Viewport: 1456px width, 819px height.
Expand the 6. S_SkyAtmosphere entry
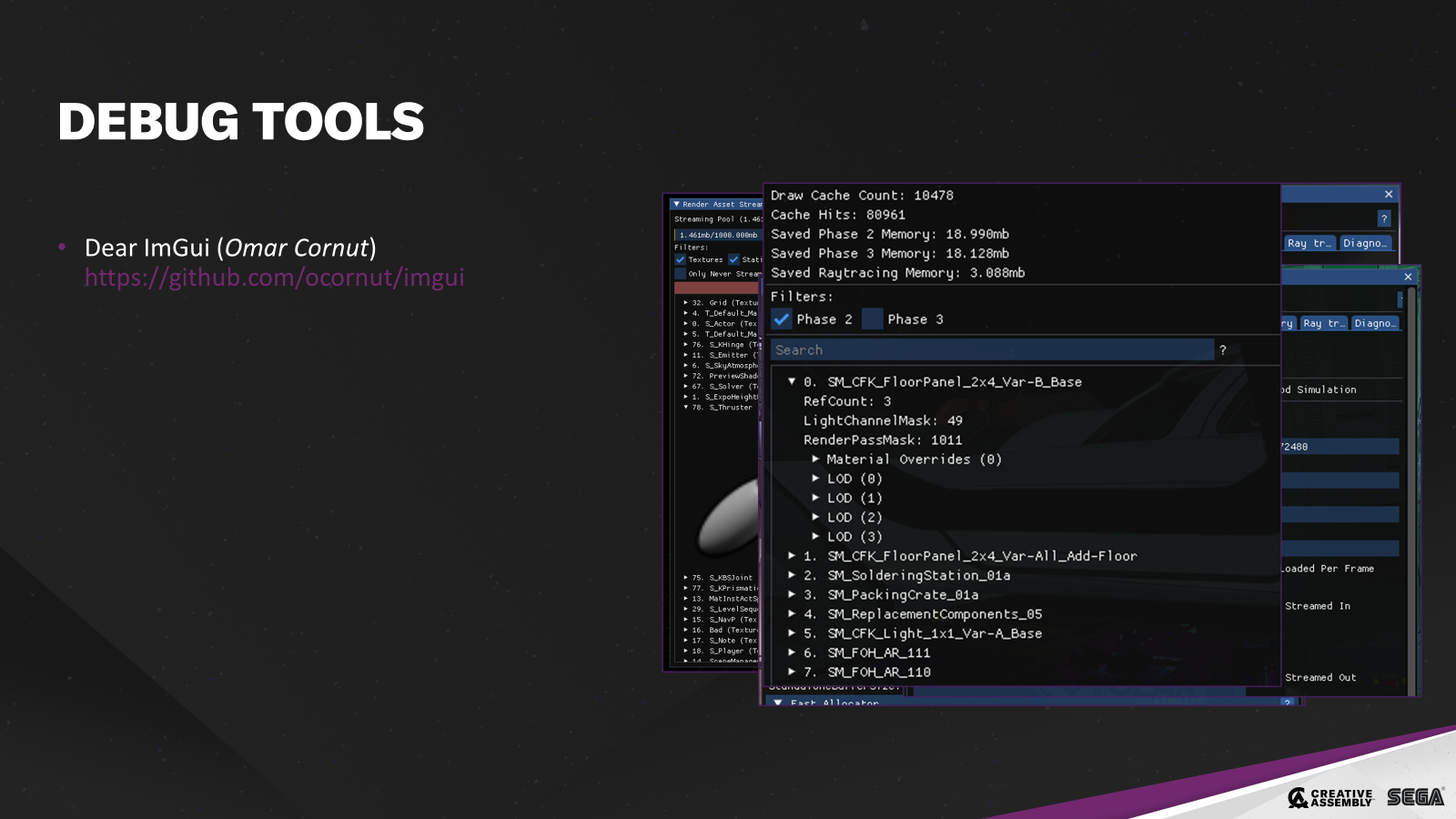686,365
